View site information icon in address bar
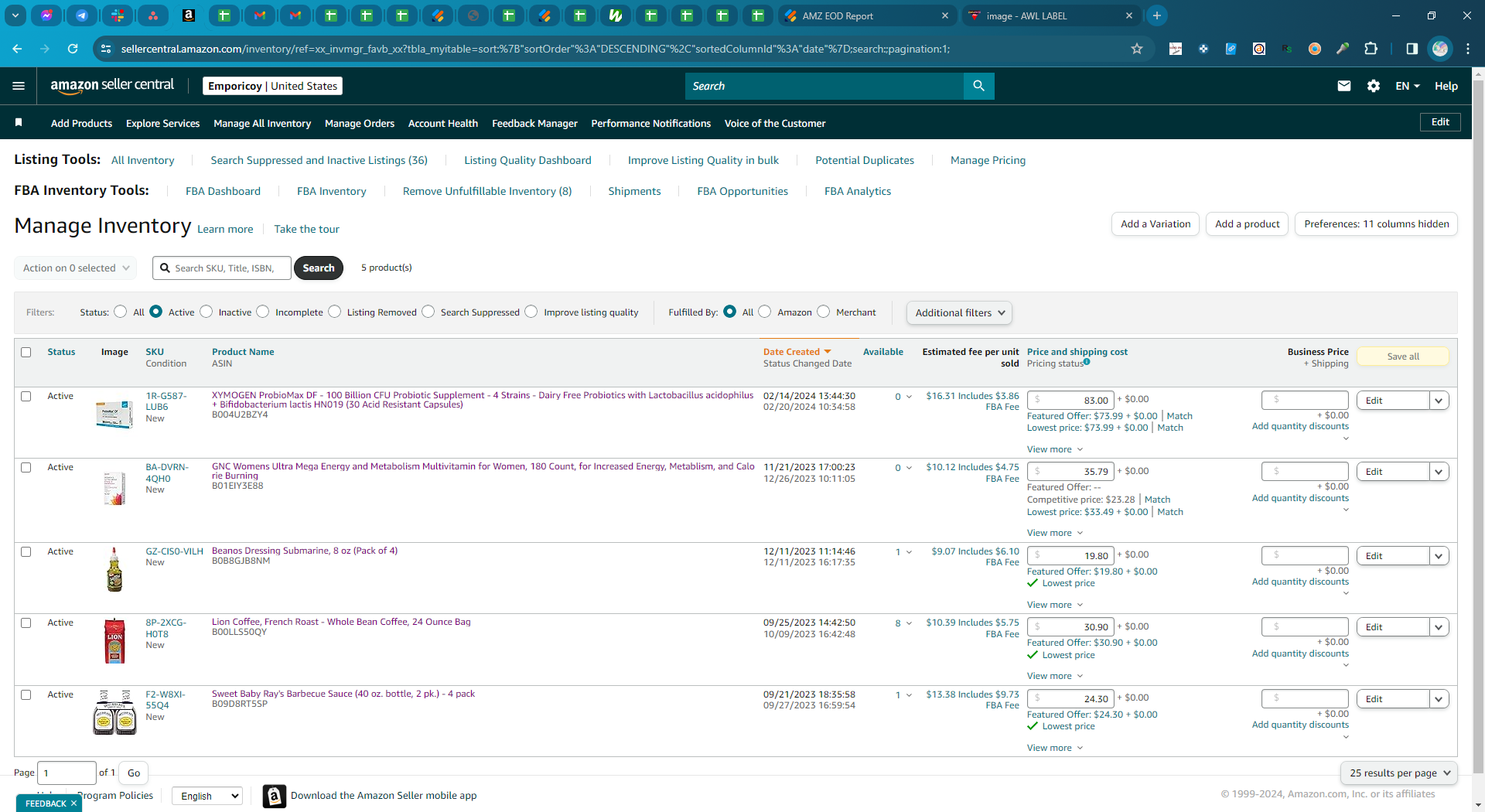 tap(106, 49)
